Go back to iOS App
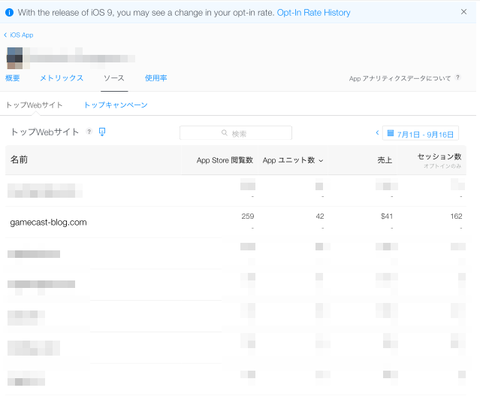 19,35
